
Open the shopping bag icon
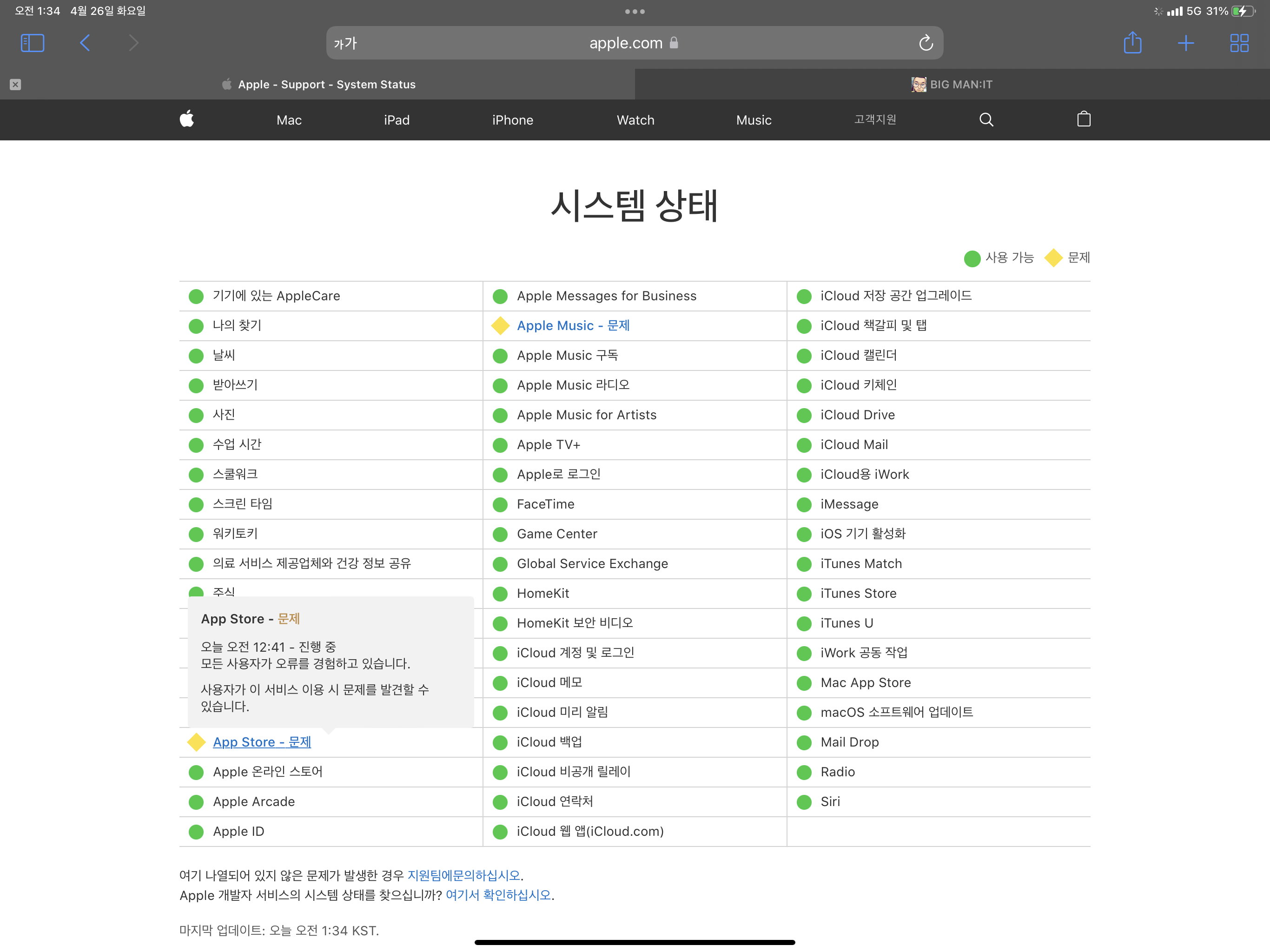tap(1084, 119)
